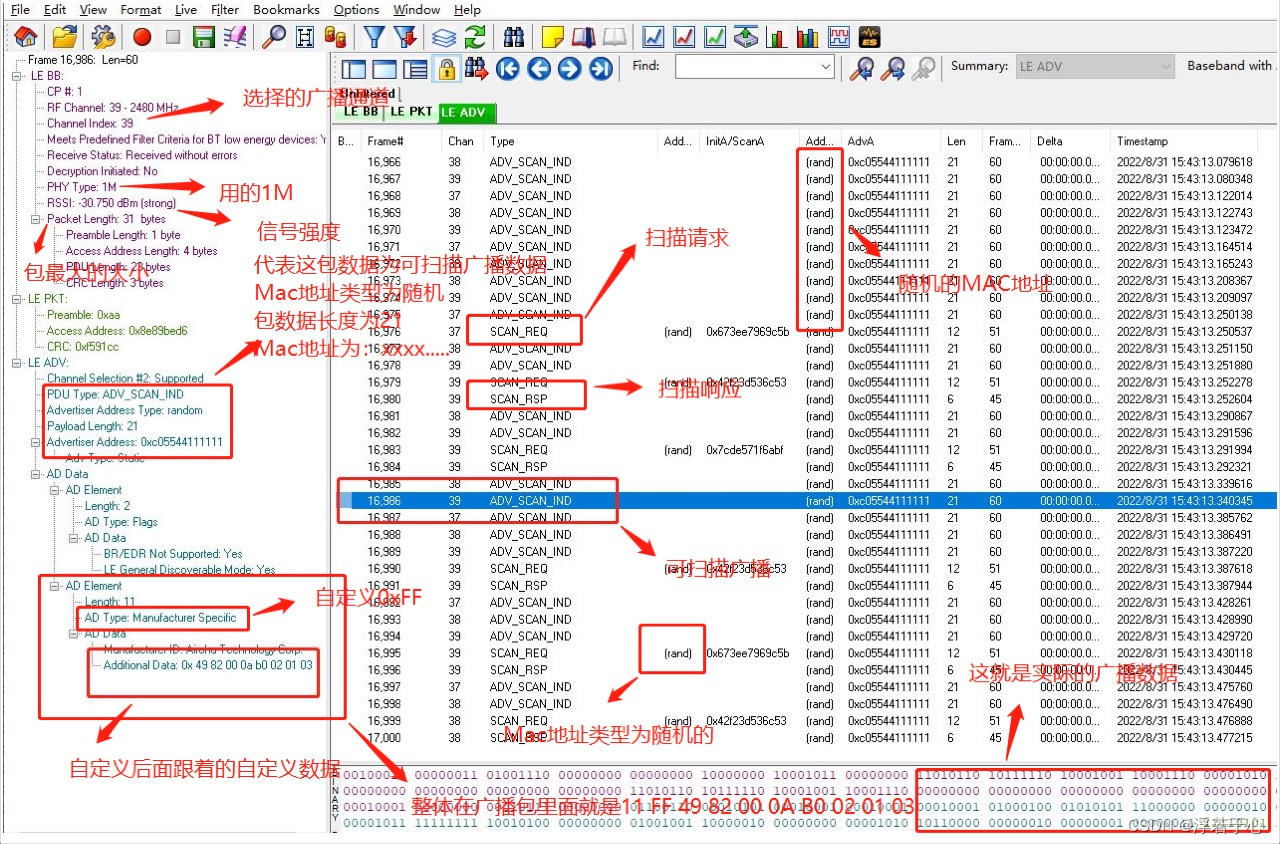
Task: Toggle the top pane layout icon
Action: pos(384,69)
